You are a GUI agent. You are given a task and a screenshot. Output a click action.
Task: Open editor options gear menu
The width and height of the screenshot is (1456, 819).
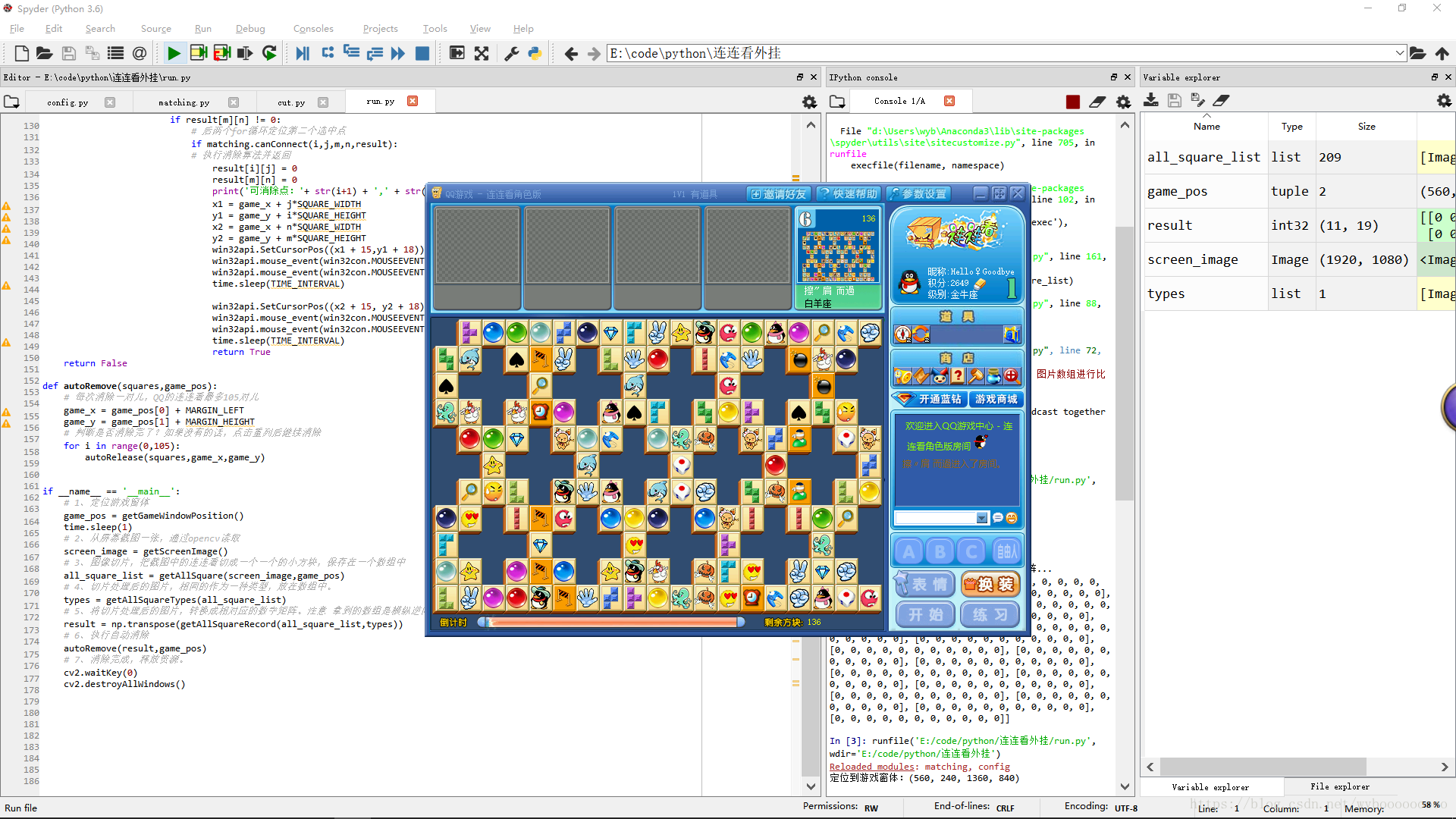click(810, 102)
